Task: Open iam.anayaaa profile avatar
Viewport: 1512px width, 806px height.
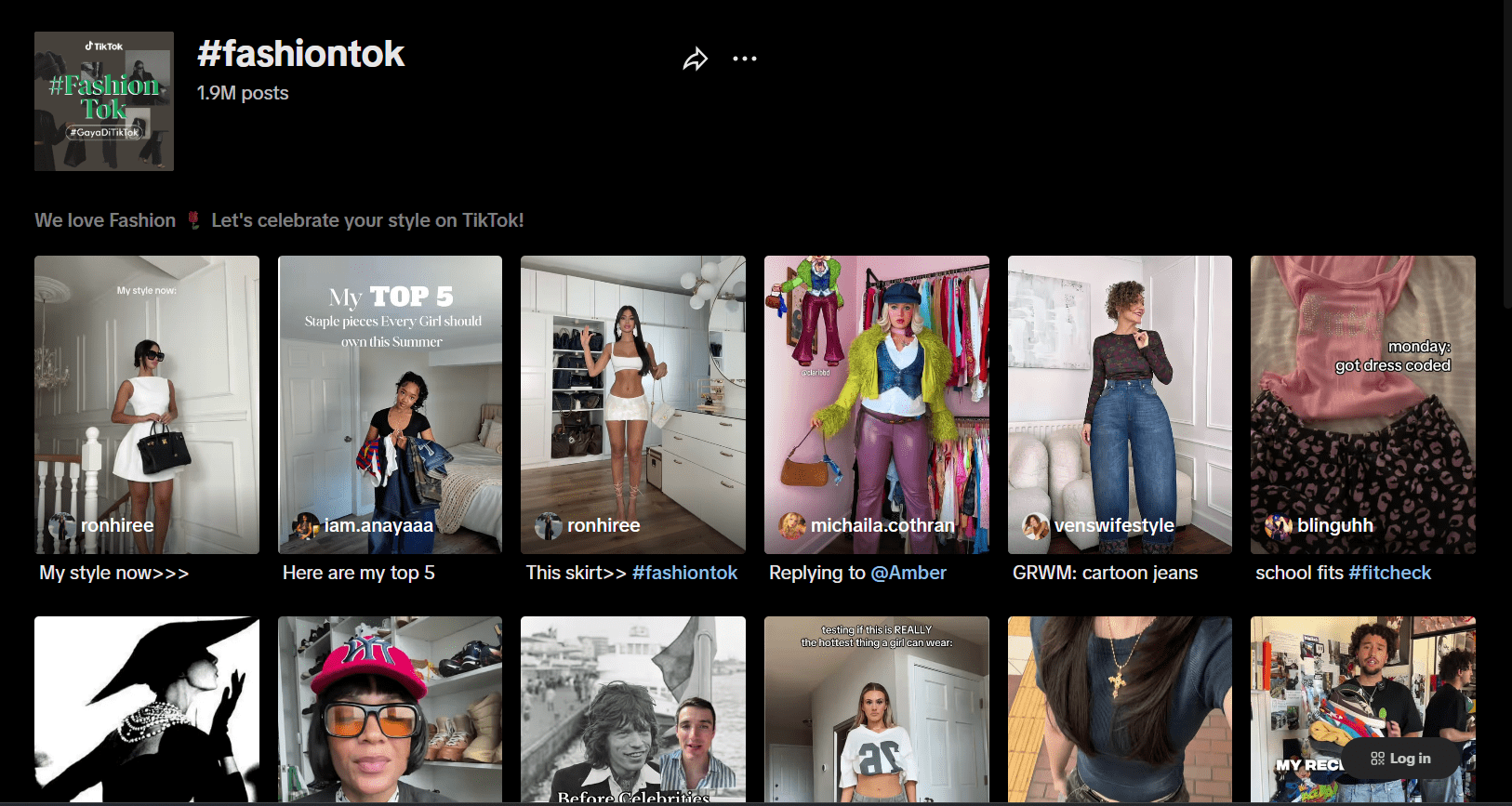Action: [306, 526]
